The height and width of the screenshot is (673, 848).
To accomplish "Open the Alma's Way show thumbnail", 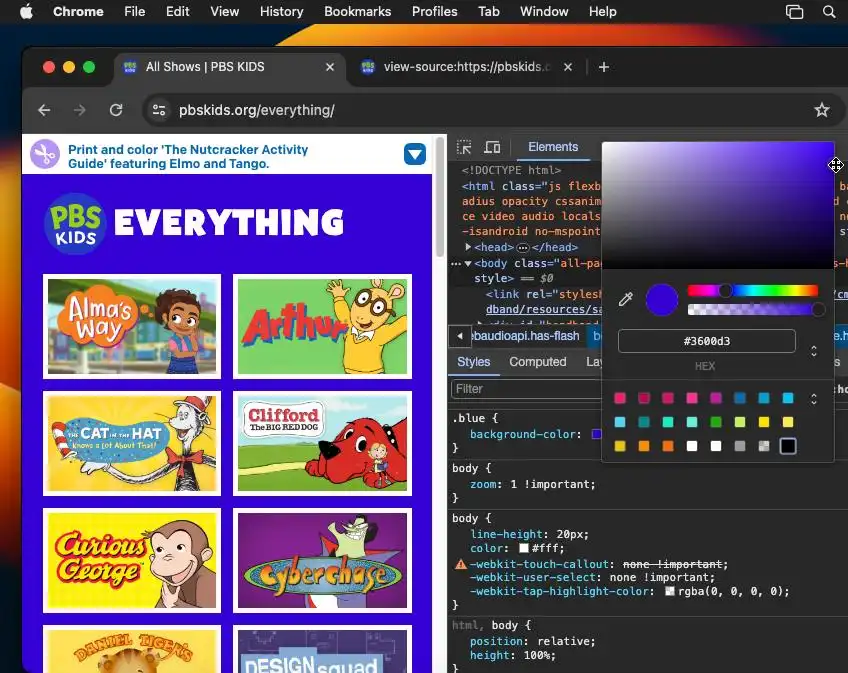I will click(132, 327).
